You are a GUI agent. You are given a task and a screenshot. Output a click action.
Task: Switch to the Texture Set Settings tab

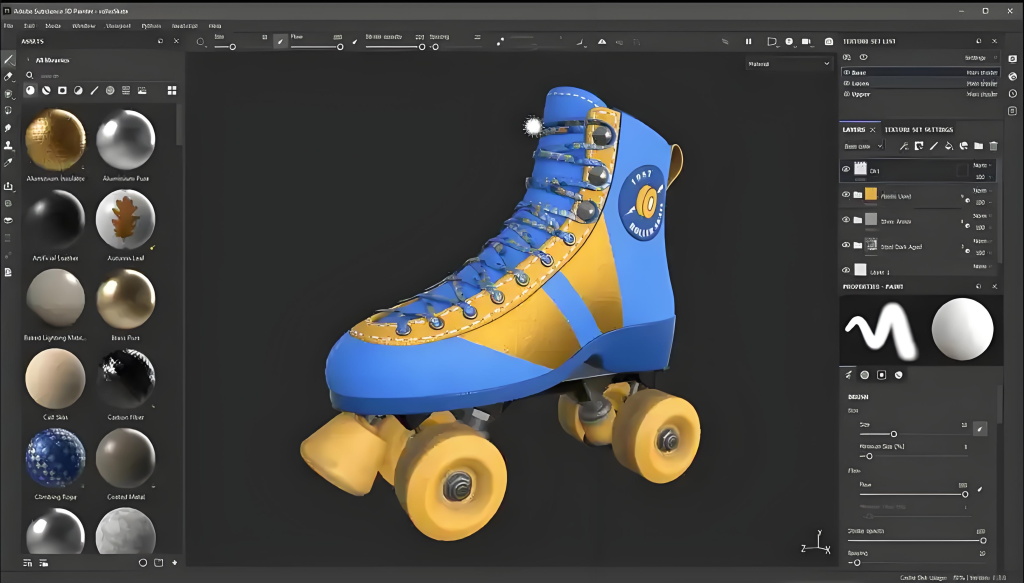pos(918,129)
